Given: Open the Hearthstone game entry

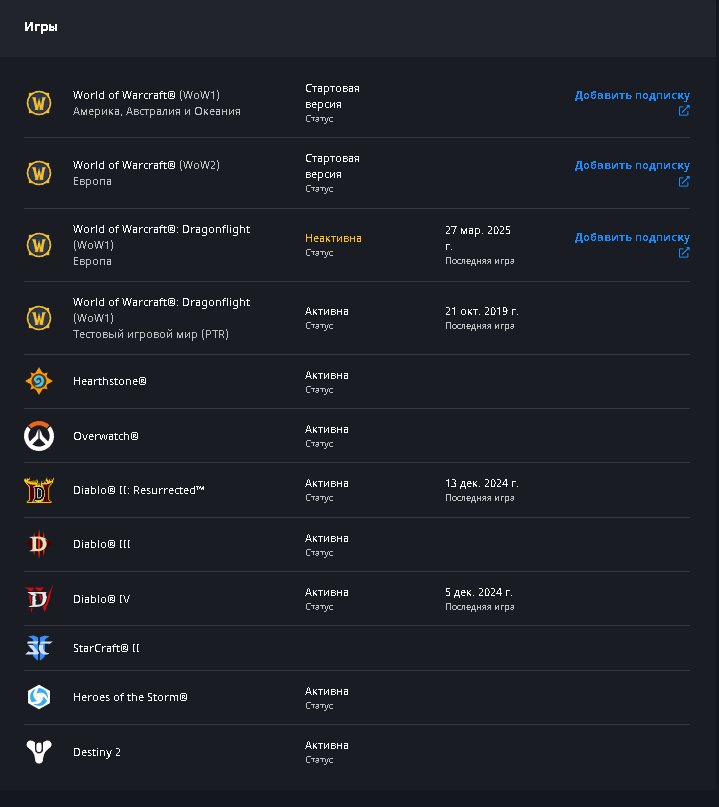Looking at the screenshot, I should [x=110, y=381].
